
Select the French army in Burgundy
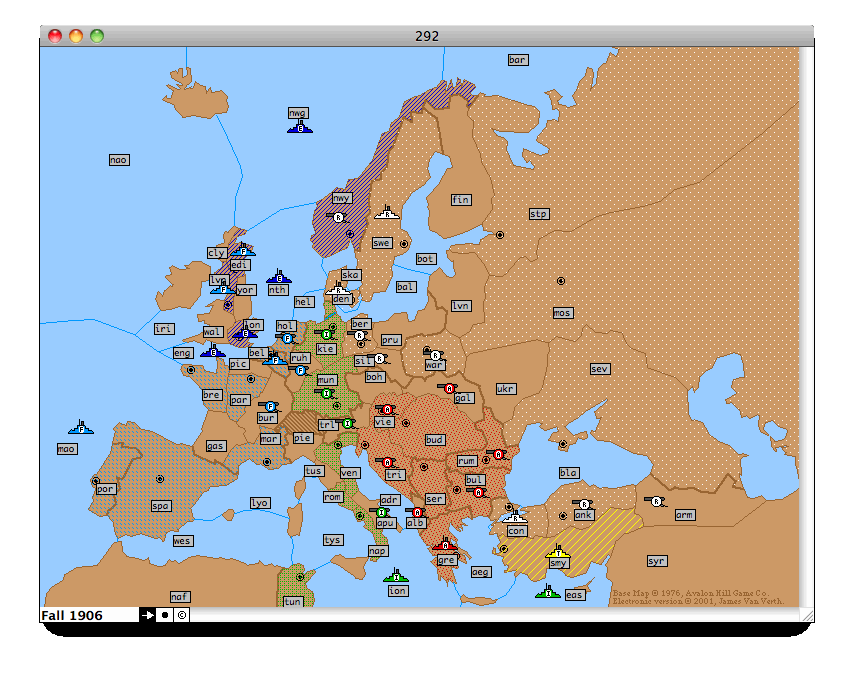click(270, 406)
